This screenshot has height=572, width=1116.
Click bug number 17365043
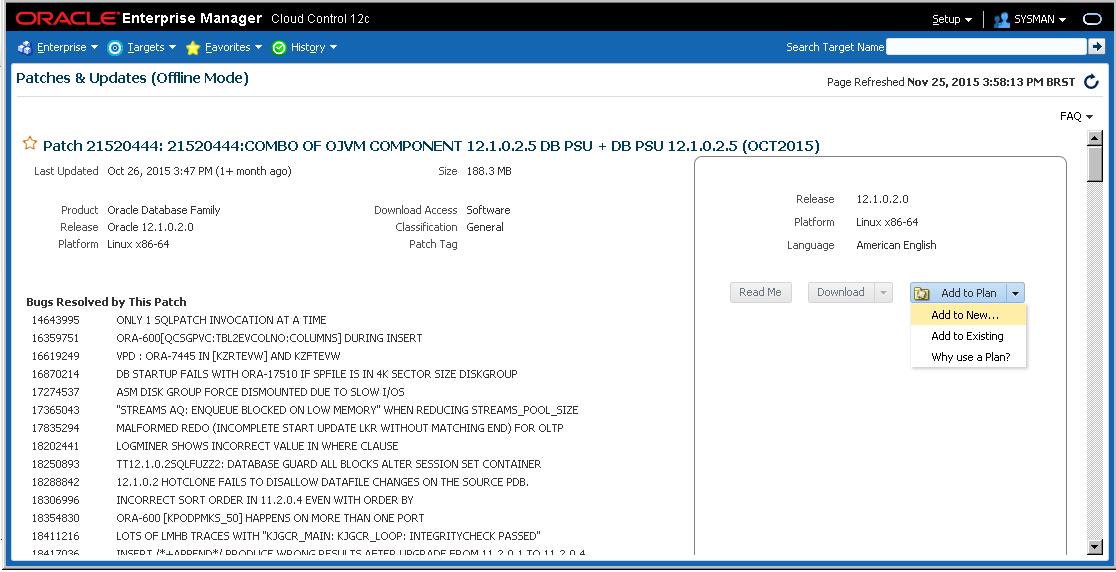tap(55, 410)
